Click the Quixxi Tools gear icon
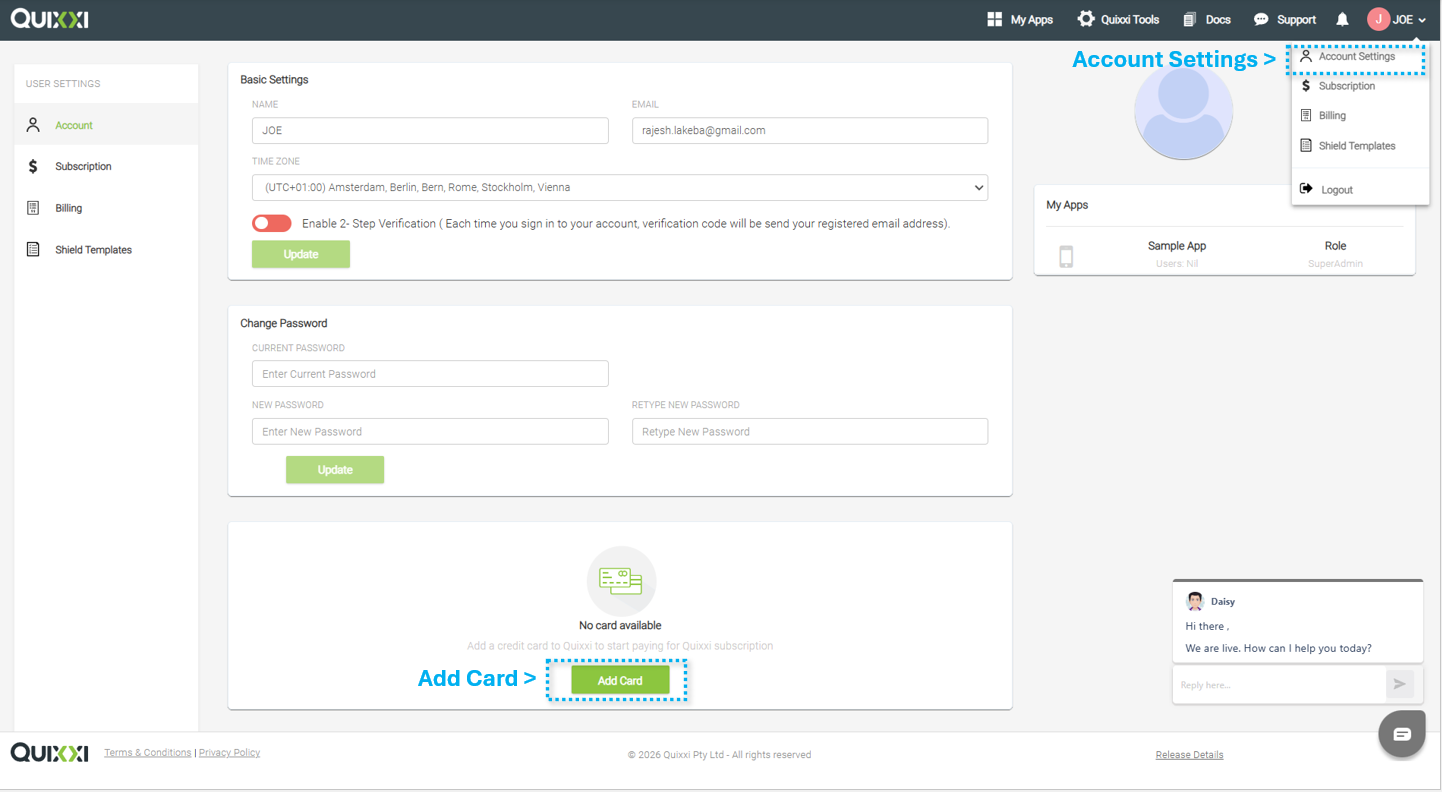 (x=1086, y=19)
